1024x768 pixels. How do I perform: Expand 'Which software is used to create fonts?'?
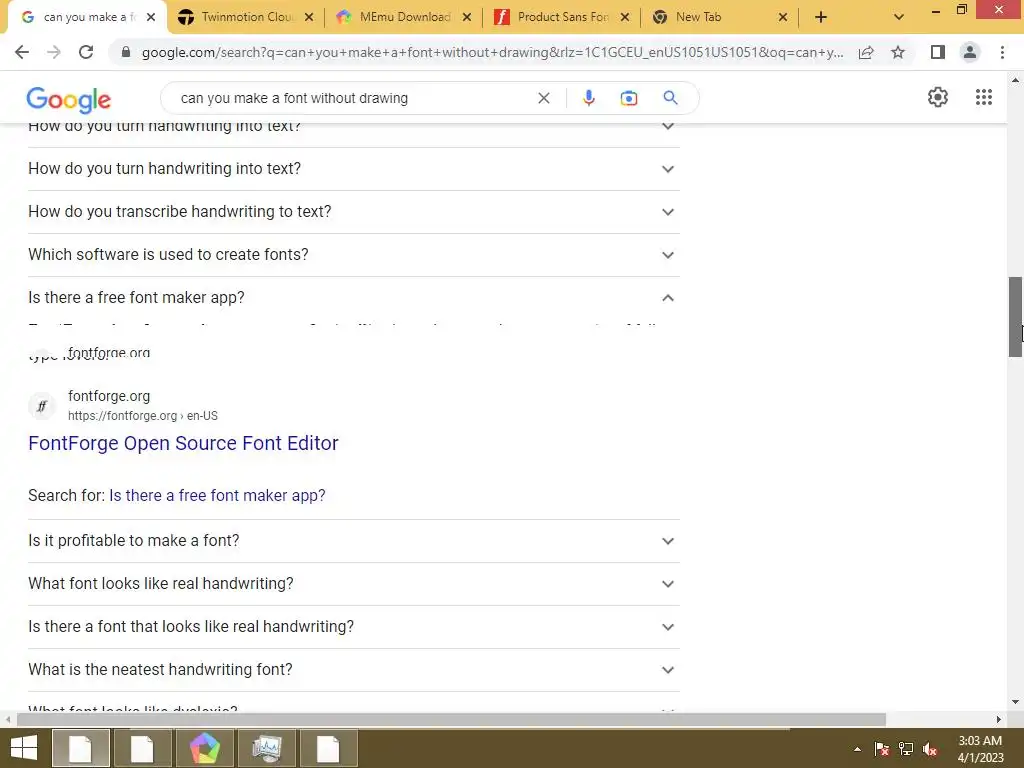tap(353, 255)
